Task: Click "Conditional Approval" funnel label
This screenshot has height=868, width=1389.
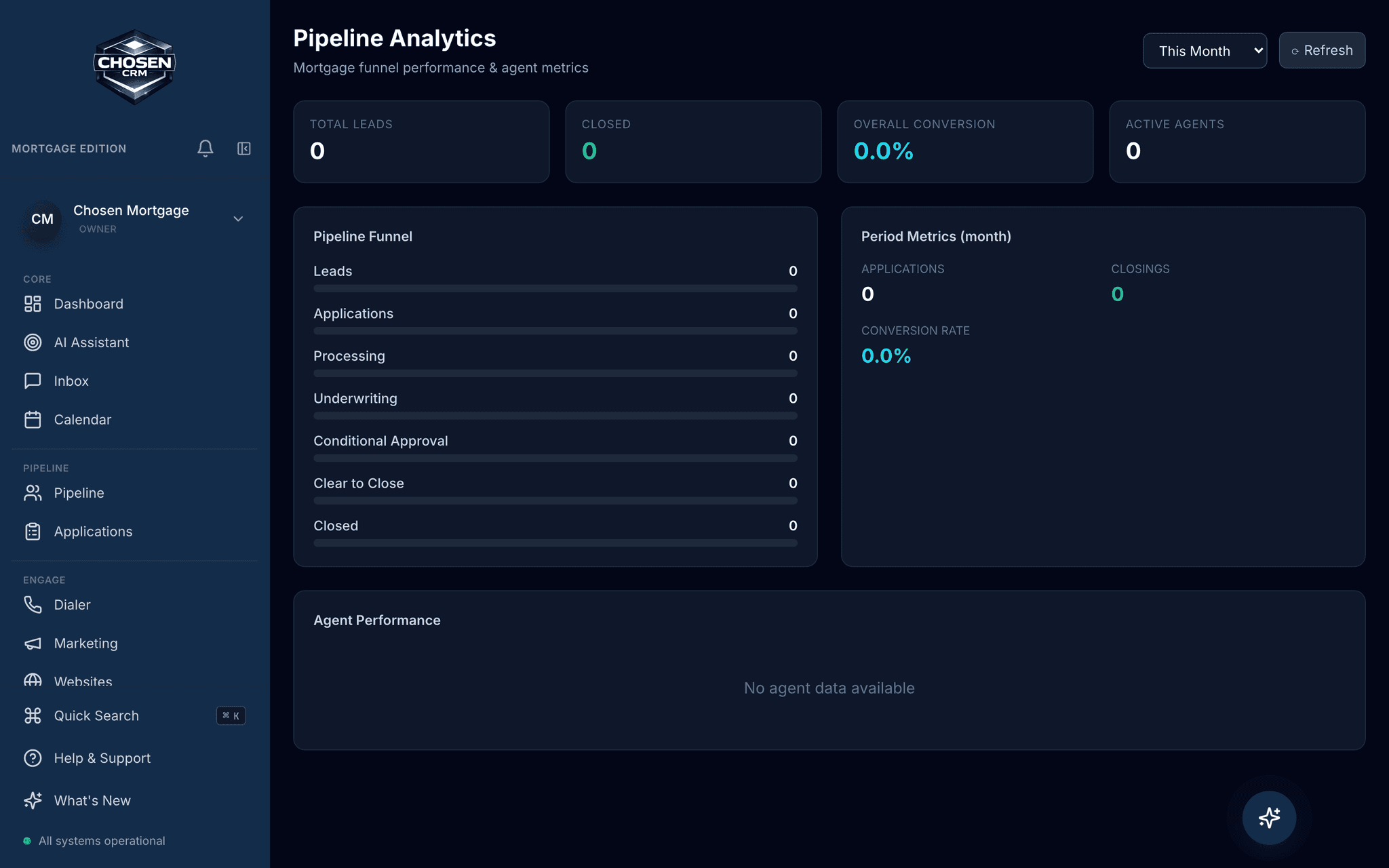Action: pos(380,441)
